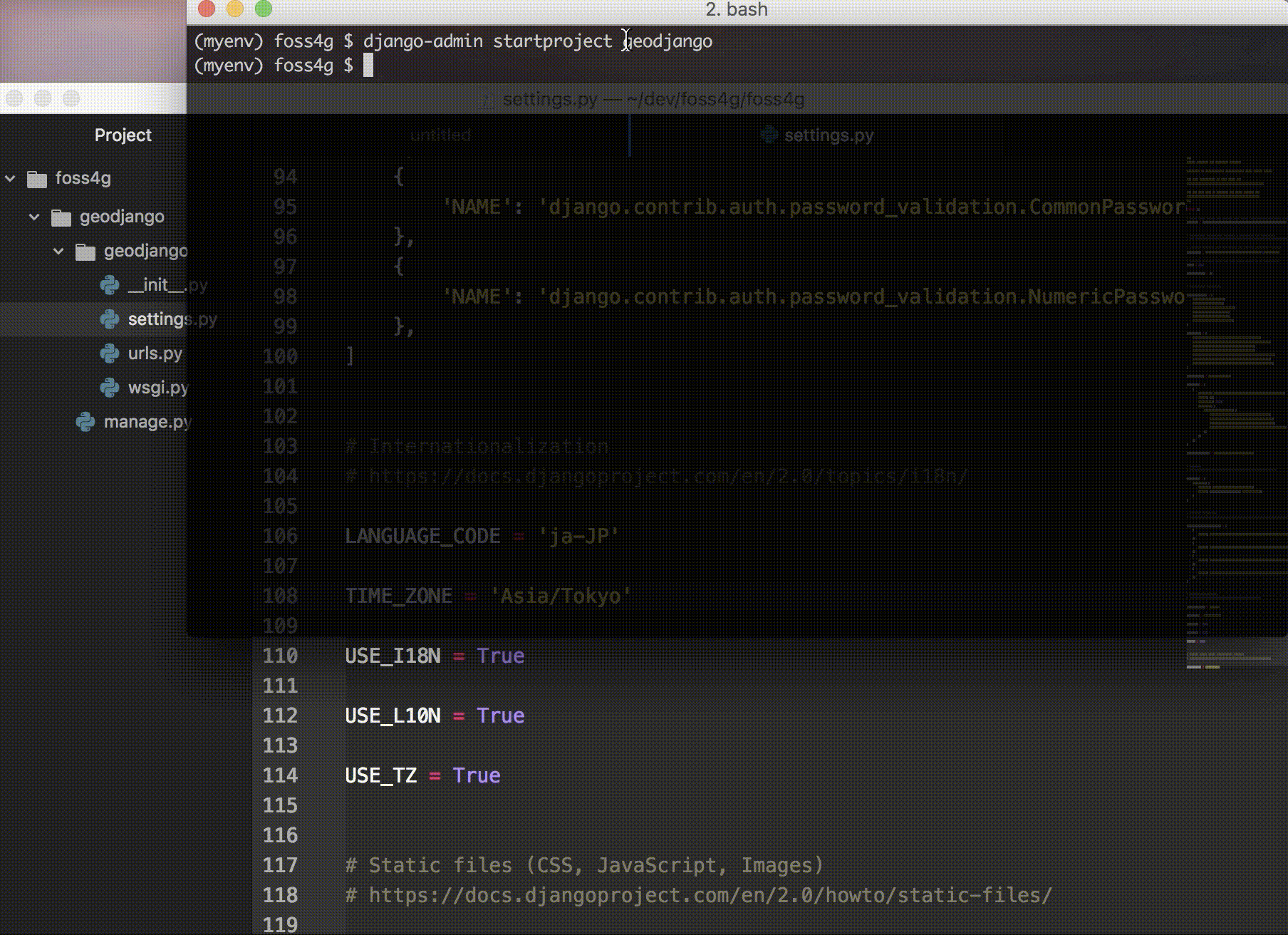Open the urls.py file name
The height and width of the screenshot is (935, 1288).
(155, 353)
